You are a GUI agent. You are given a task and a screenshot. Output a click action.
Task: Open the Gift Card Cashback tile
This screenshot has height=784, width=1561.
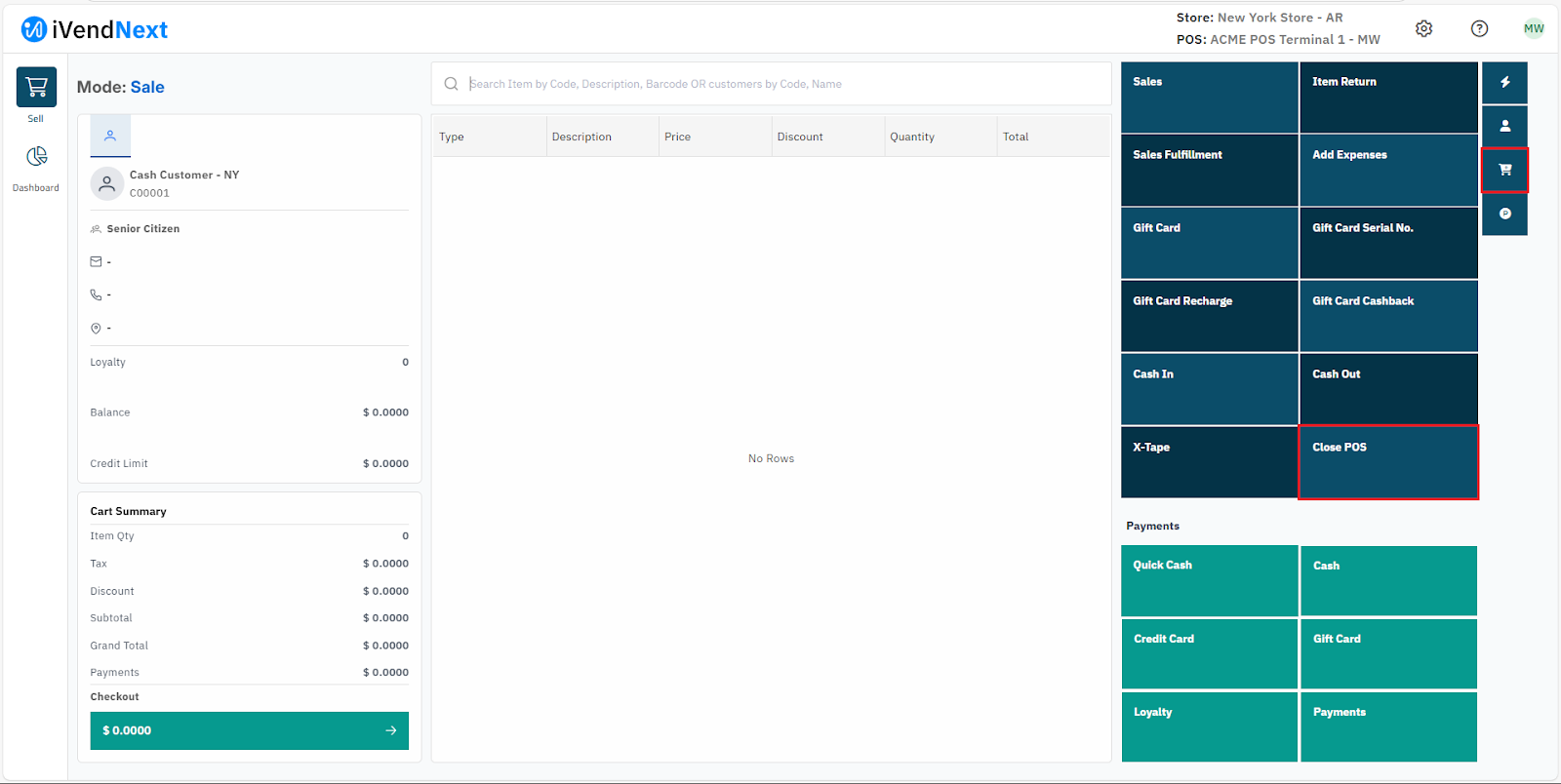pos(1389,317)
